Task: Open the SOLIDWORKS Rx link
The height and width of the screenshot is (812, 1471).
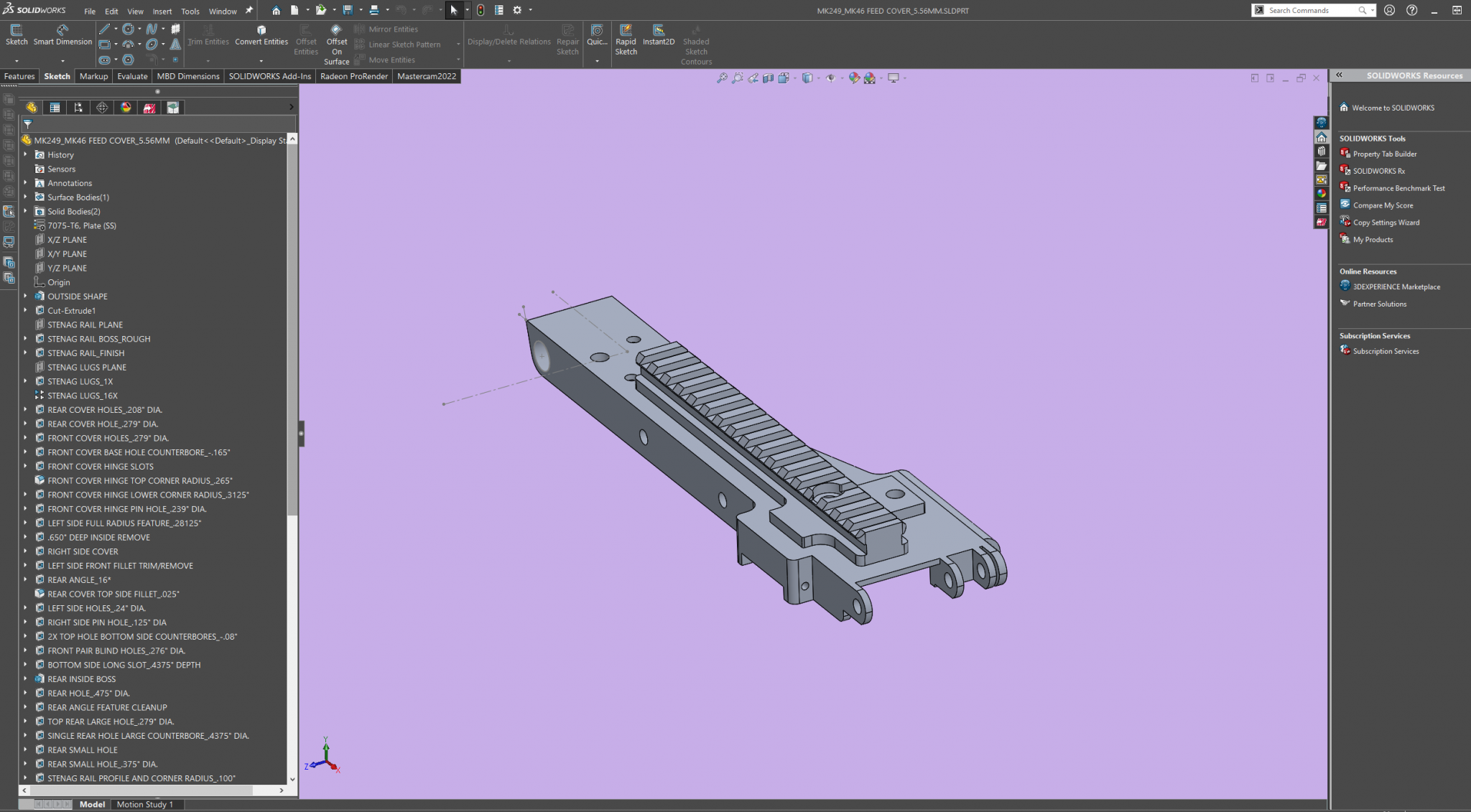Action: click(1379, 171)
